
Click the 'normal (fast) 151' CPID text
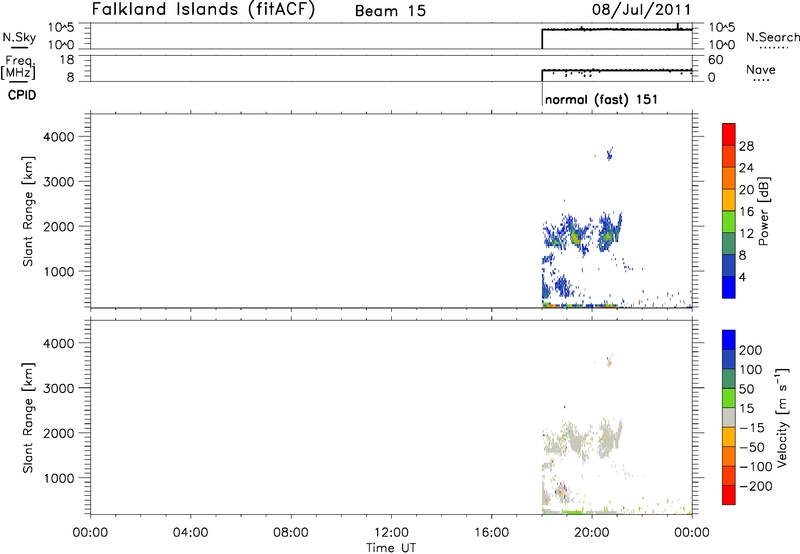(x=601, y=99)
